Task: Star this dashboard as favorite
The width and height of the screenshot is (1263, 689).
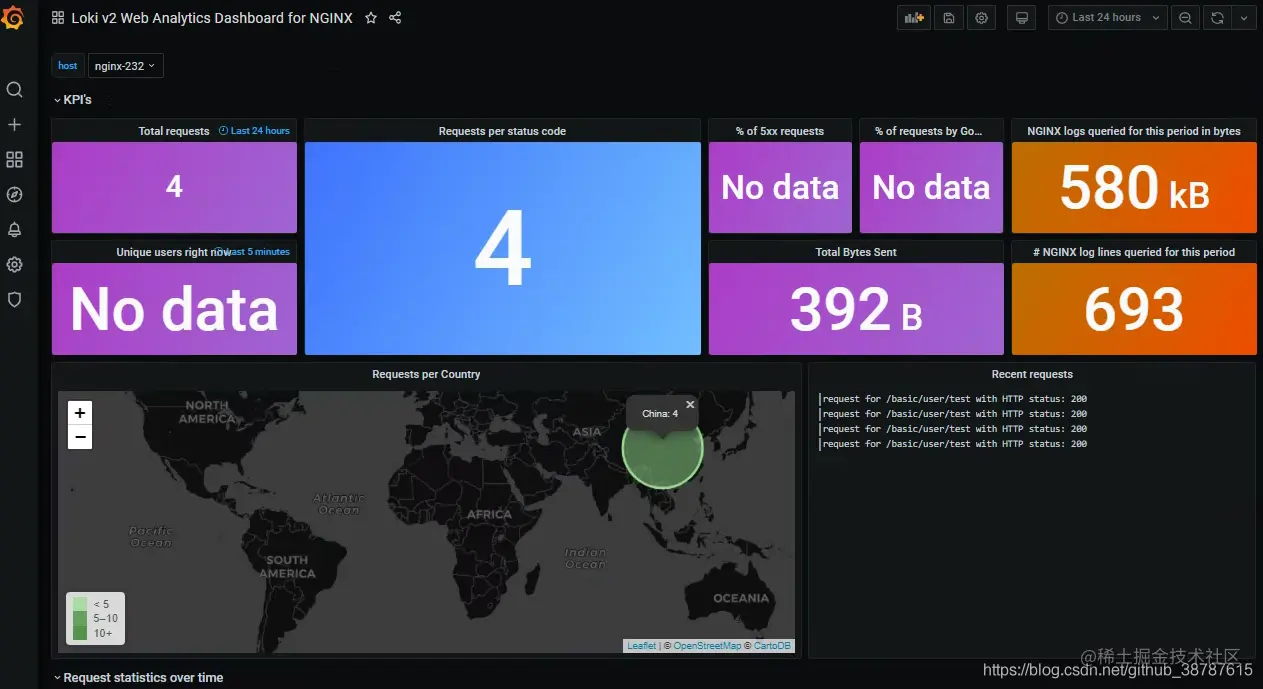Action: 371,18
